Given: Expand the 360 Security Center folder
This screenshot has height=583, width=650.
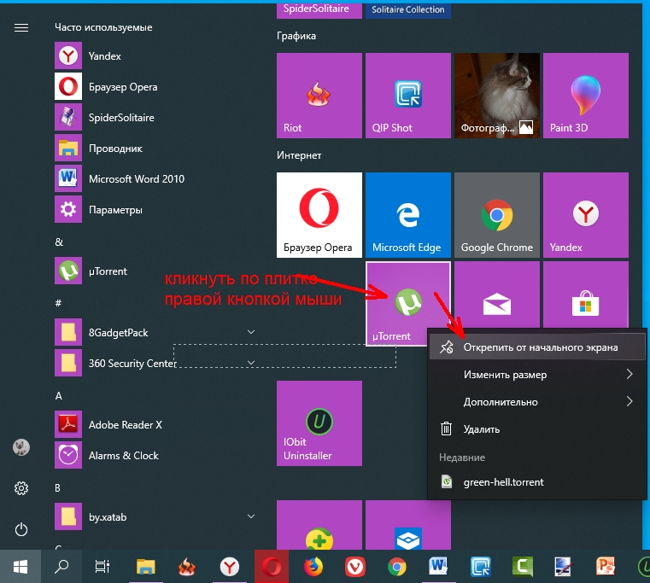Looking at the screenshot, I should 251,363.
